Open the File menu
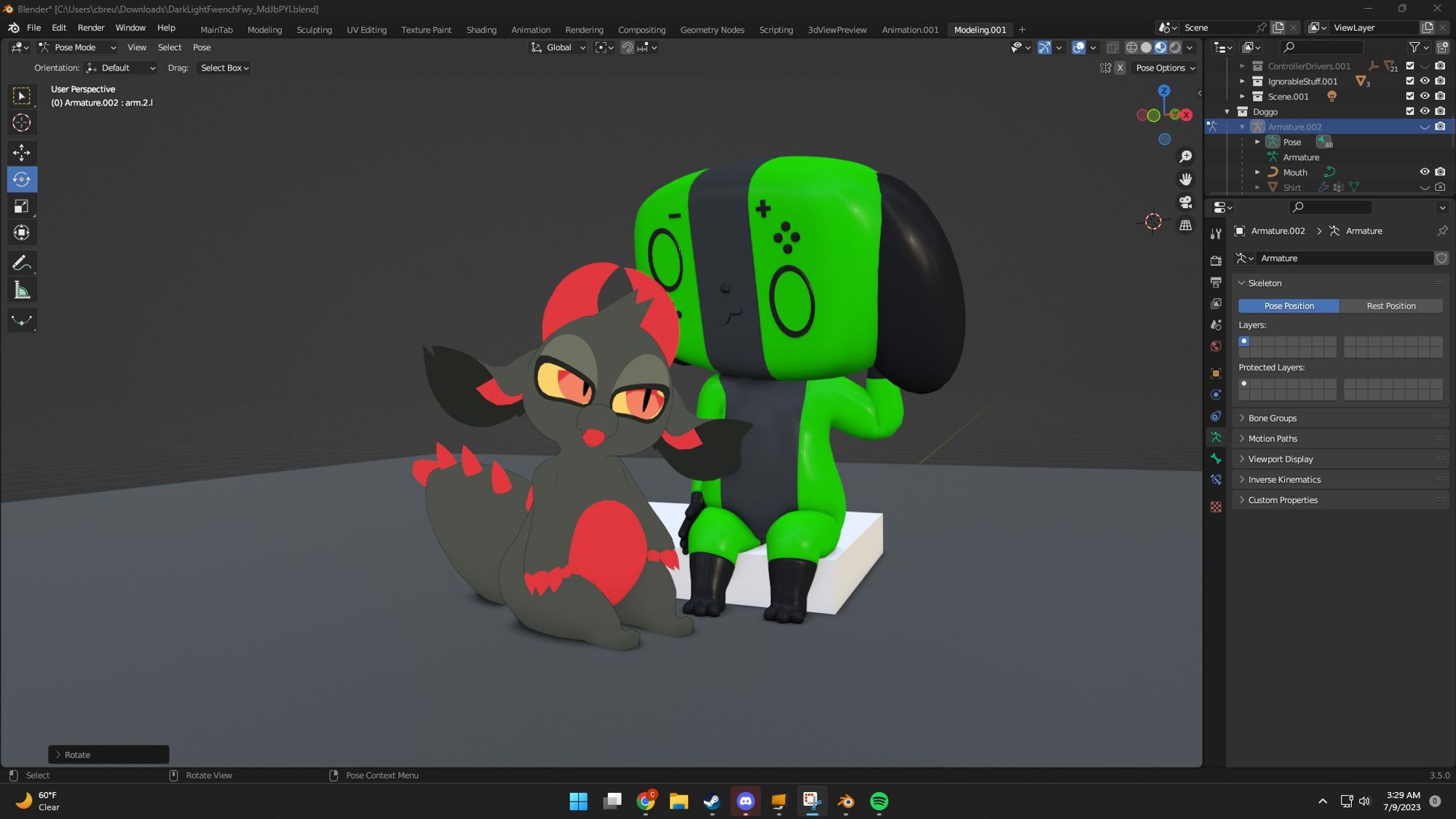The width and height of the screenshot is (1456, 819). coord(33,28)
